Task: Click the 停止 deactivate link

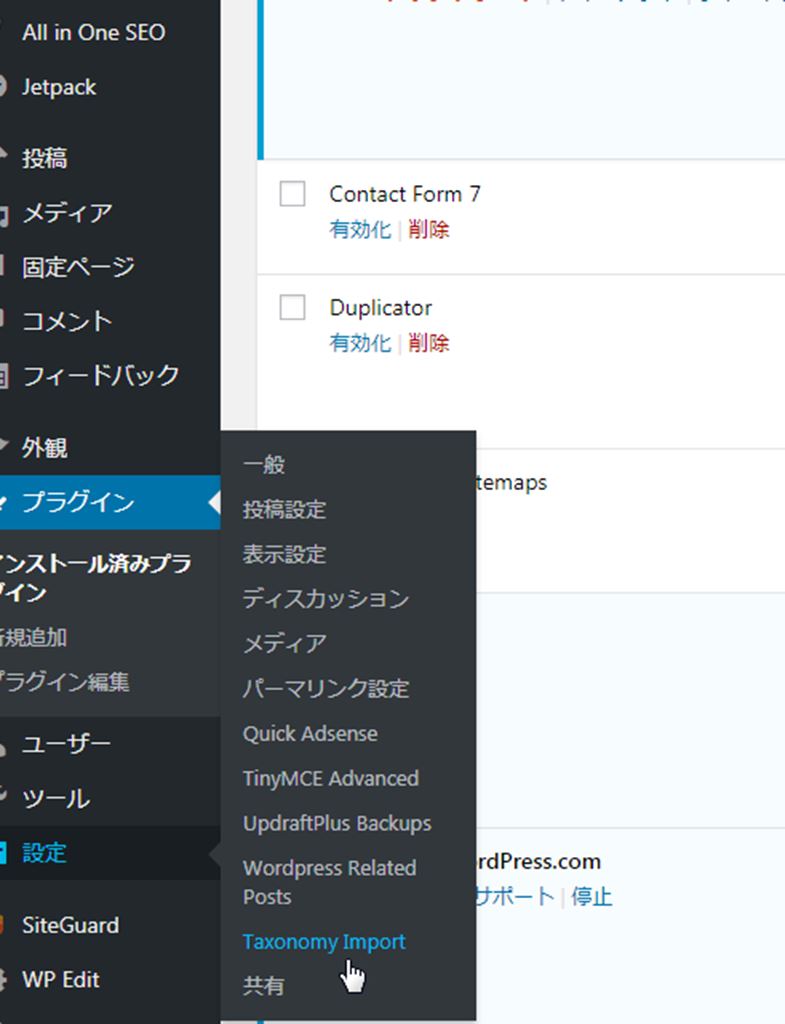Action: (x=591, y=896)
